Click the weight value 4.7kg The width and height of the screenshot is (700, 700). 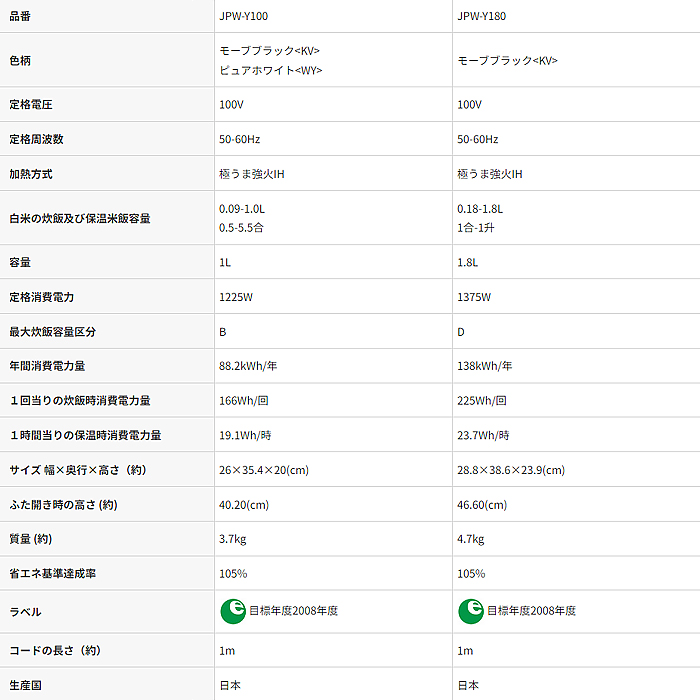471,539
